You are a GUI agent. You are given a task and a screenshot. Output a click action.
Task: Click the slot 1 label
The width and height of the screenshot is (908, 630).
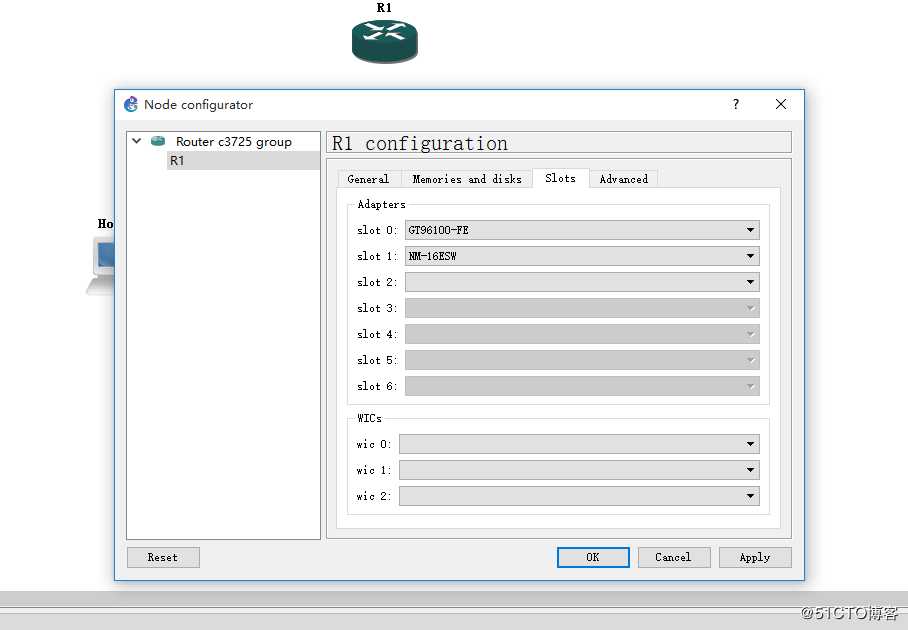point(377,256)
